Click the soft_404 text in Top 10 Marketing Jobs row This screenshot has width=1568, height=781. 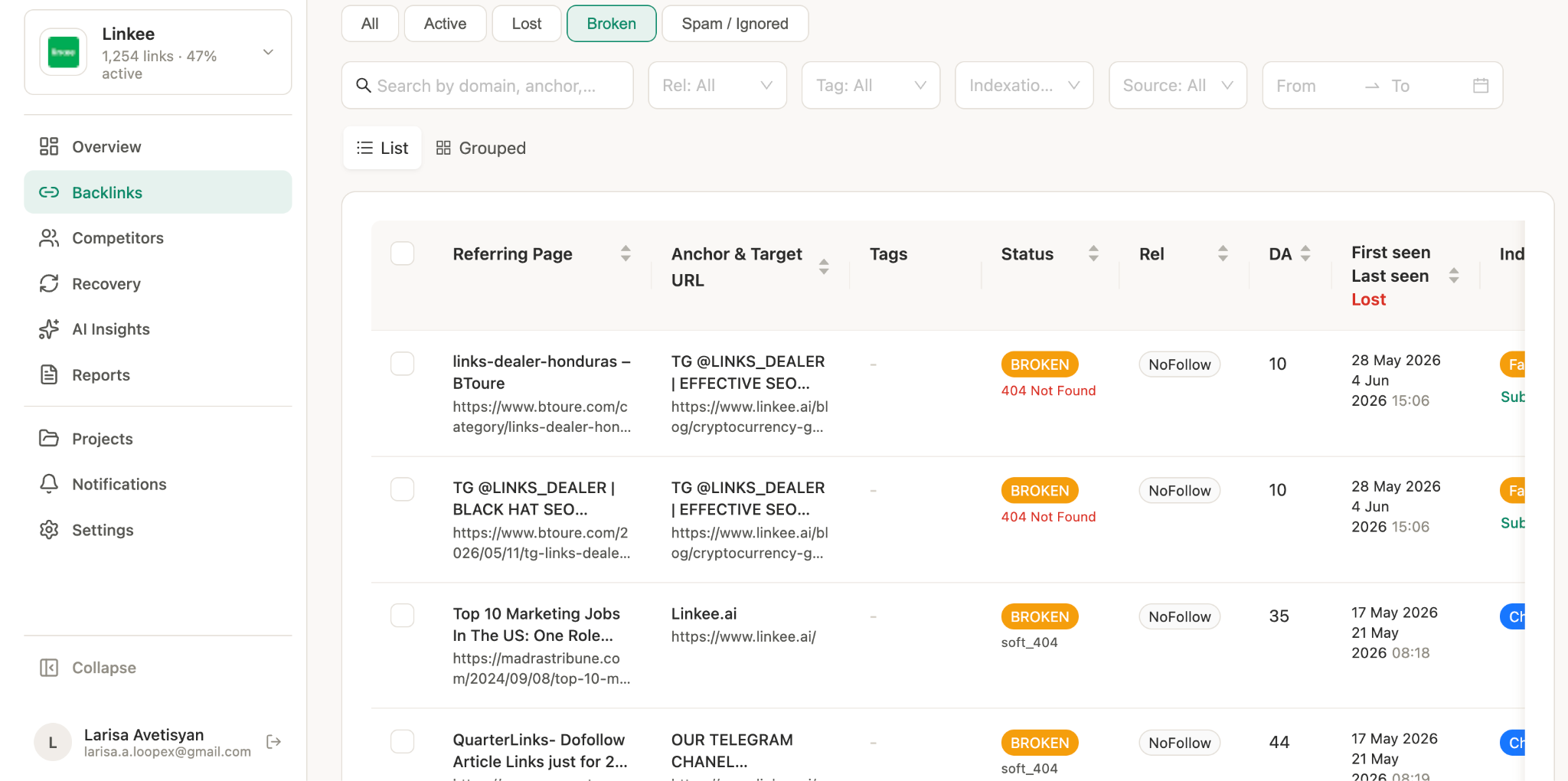click(x=1029, y=642)
